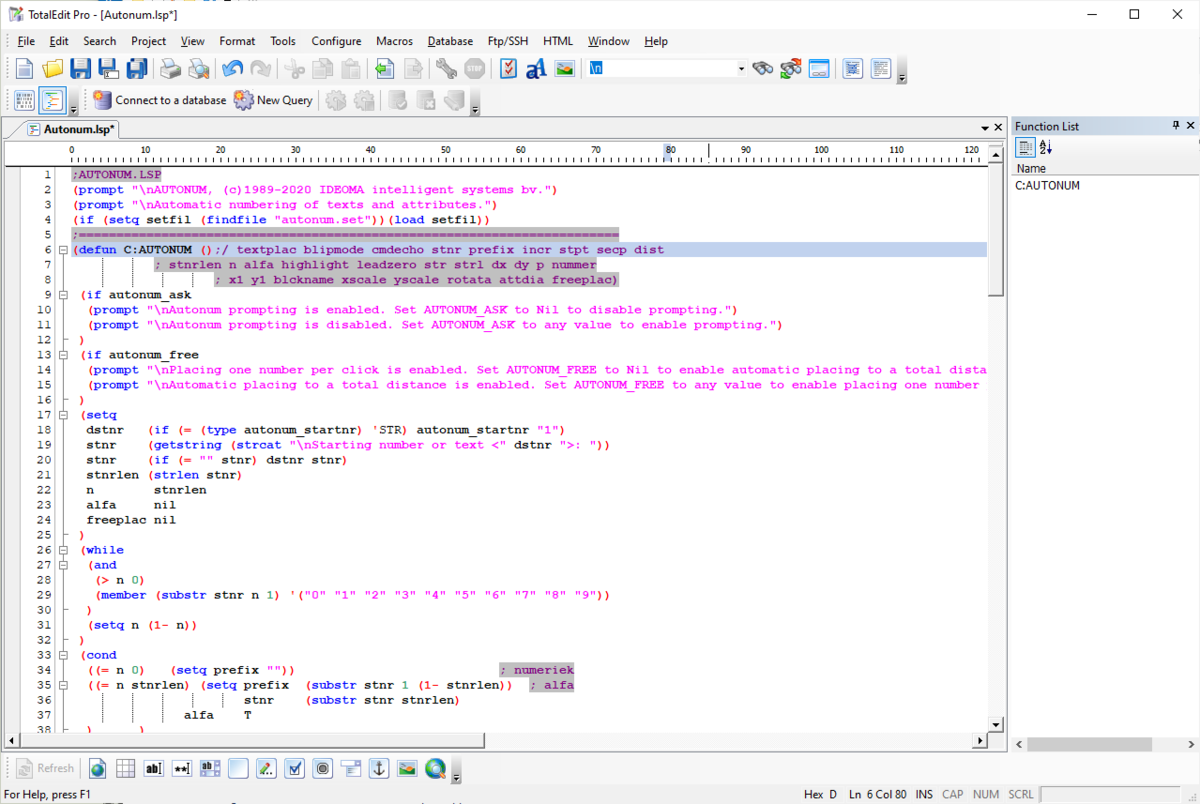Collapse the defun C:AUTONUM code fold
Viewport: 1200px width, 804px height.
pos(62,250)
